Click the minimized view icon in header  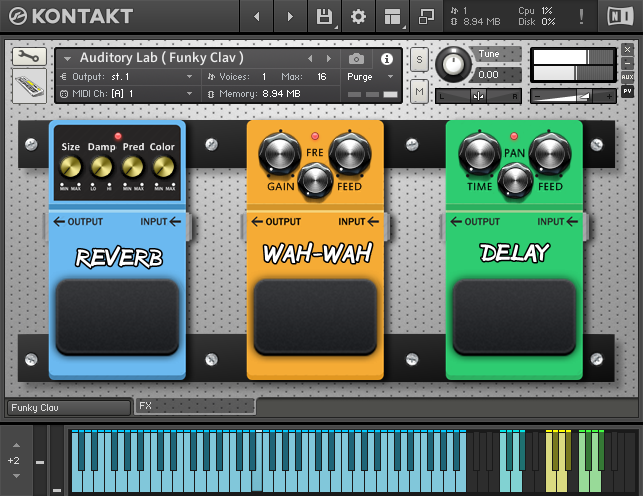(x=426, y=16)
